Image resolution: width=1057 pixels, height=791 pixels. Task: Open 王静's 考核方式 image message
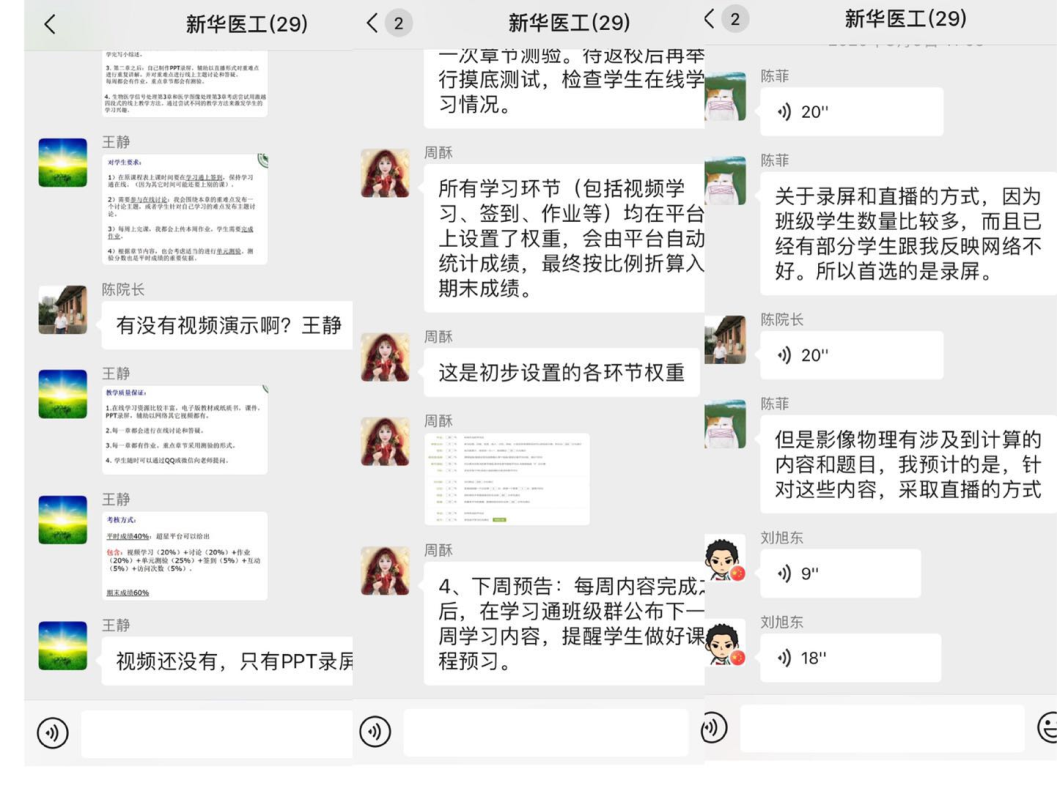point(184,556)
